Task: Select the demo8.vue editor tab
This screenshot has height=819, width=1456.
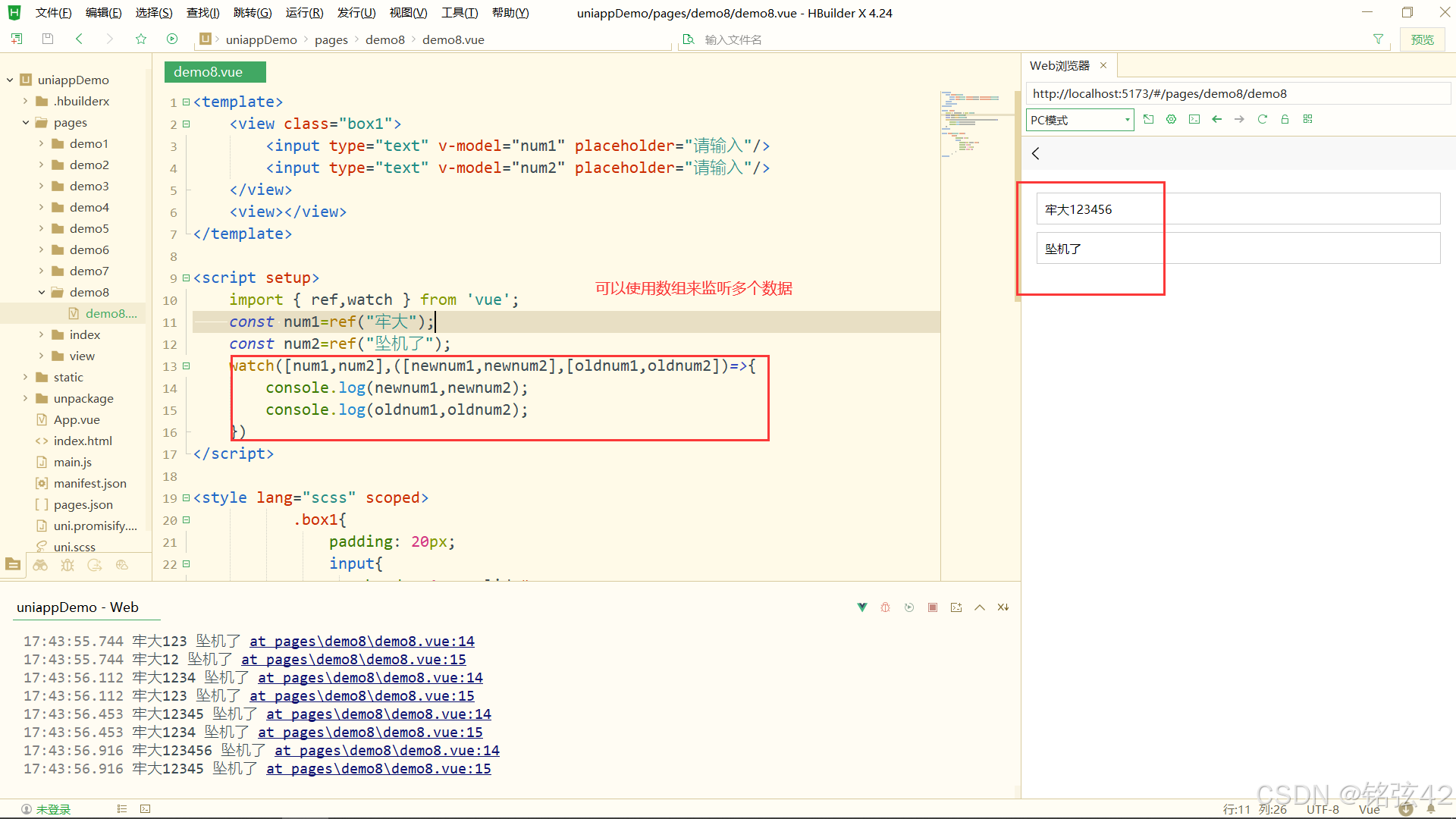Action: click(215, 72)
